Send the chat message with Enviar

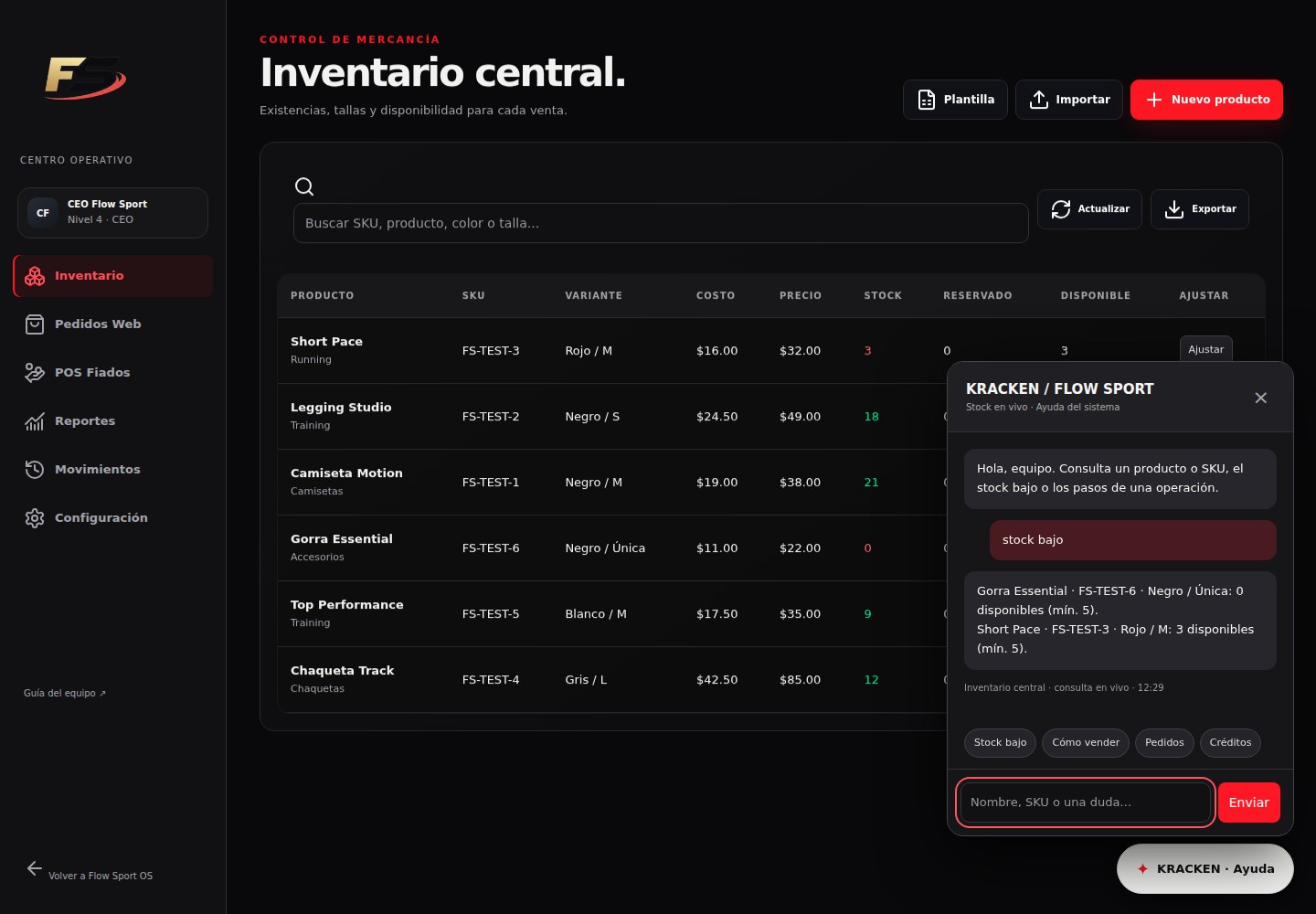(1248, 802)
